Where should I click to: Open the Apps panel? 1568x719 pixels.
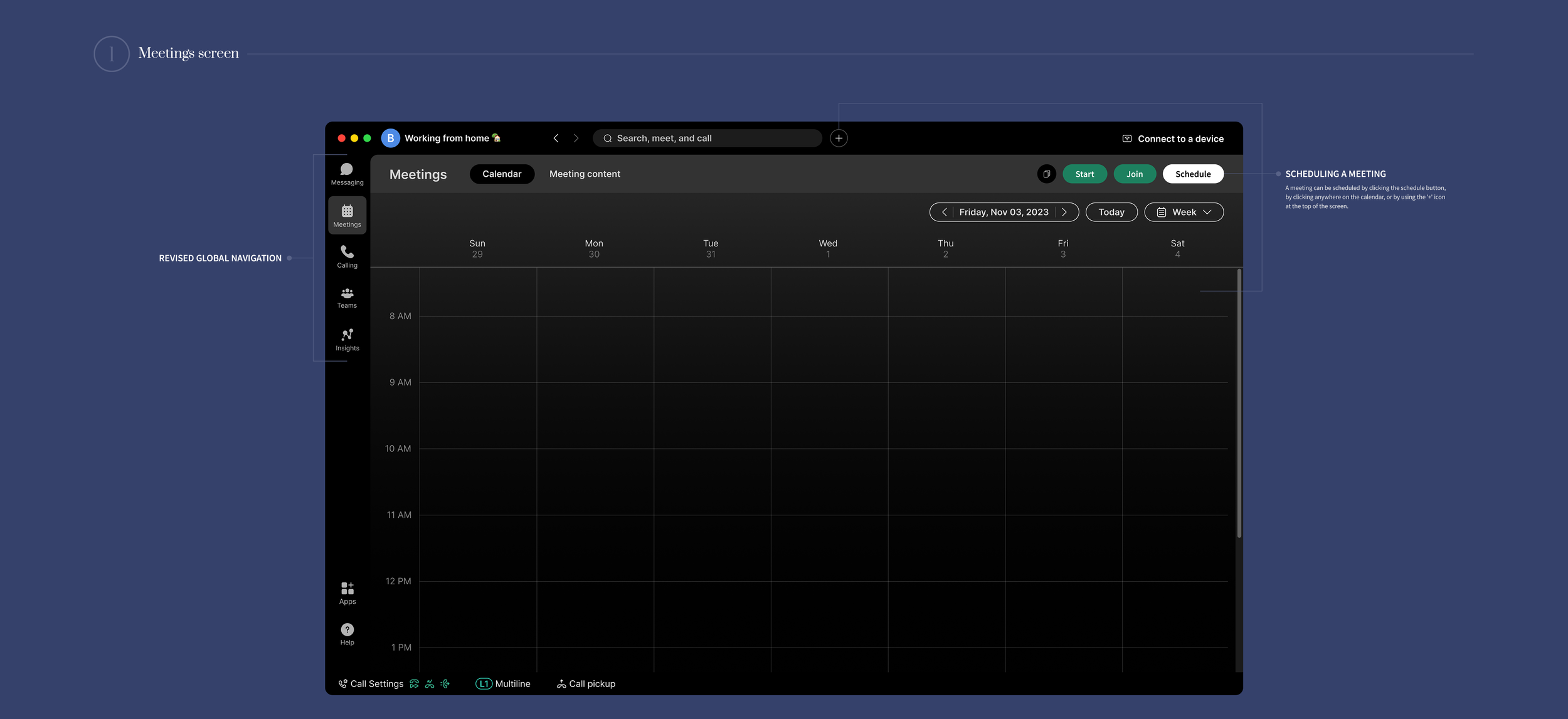click(347, 593)
